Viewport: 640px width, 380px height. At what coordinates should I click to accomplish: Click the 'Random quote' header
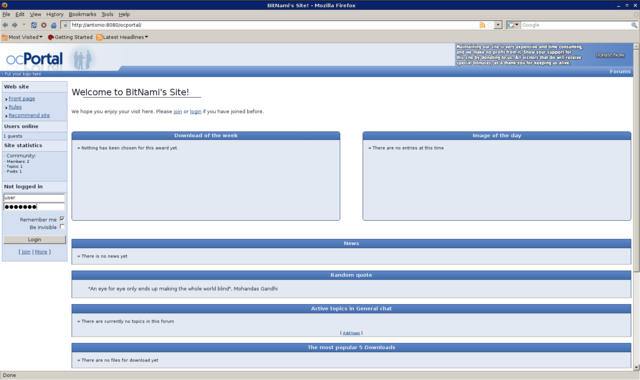tap(351, 275)
